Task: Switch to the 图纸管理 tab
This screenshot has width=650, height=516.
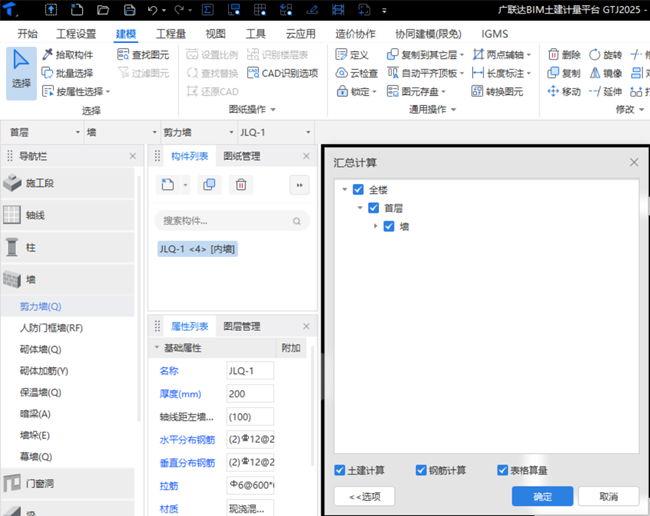Action: 241,156
